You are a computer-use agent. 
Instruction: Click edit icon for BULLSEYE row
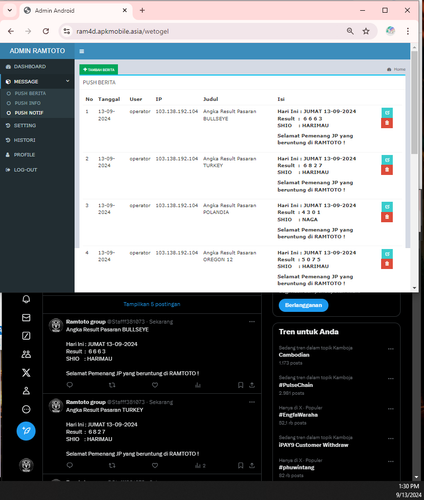387,113
